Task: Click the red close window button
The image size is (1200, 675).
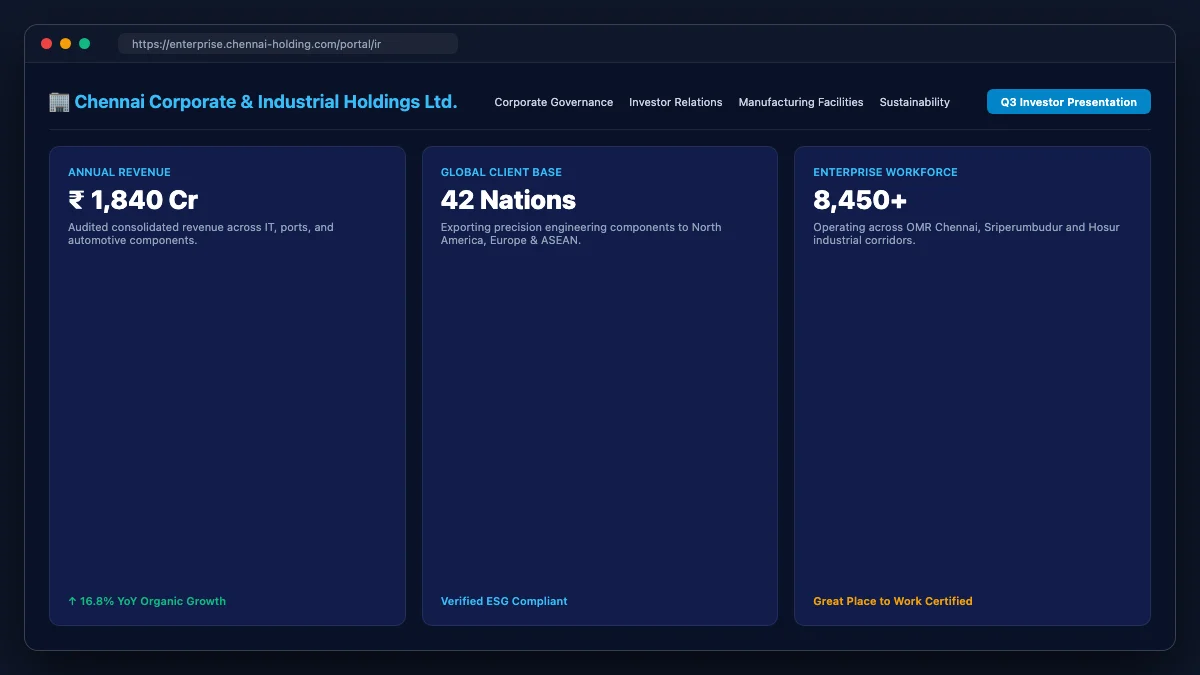Action: pyautogui.click(x=46, y=44)
